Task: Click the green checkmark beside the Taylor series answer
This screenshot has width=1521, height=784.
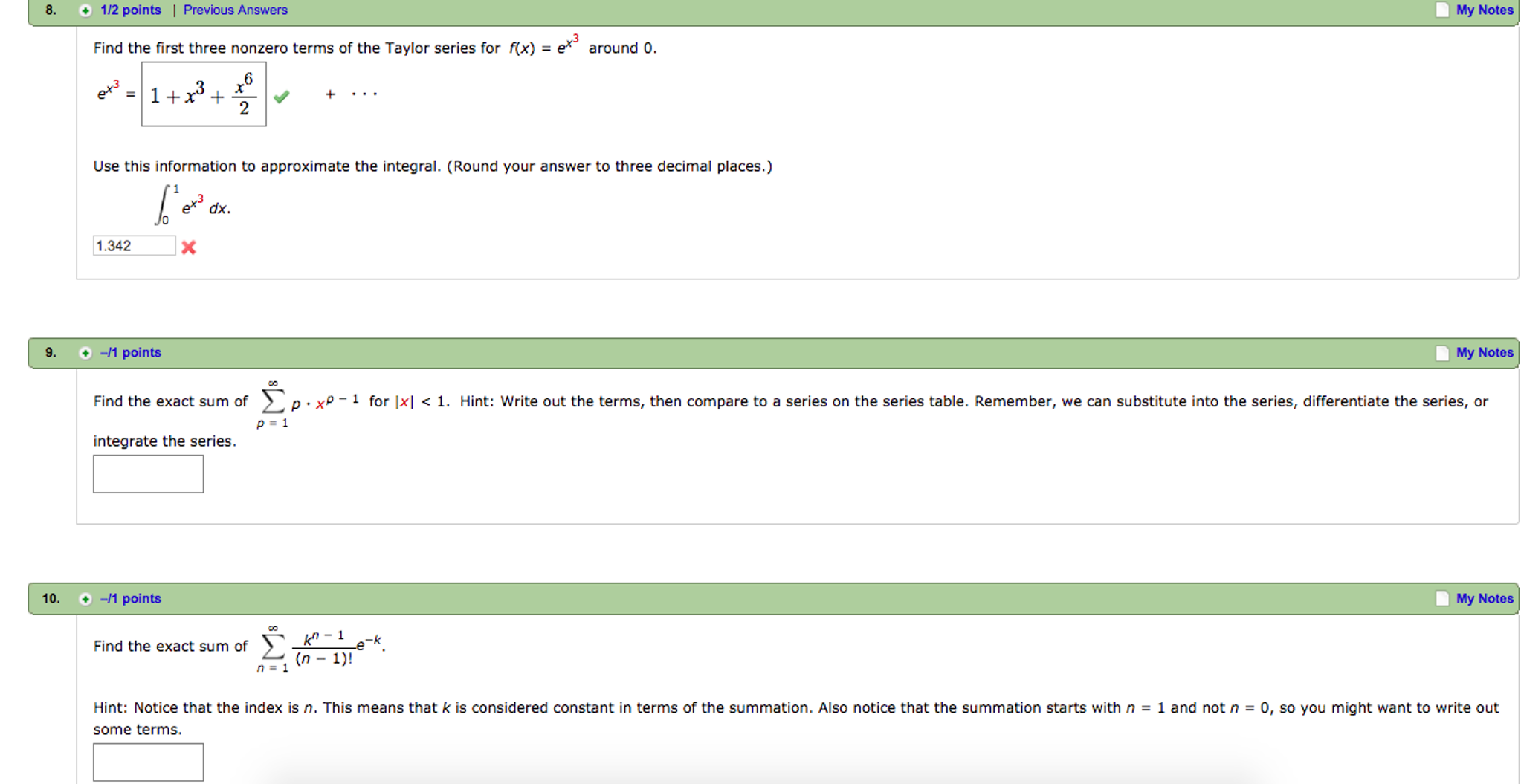Action: (282, 96)
